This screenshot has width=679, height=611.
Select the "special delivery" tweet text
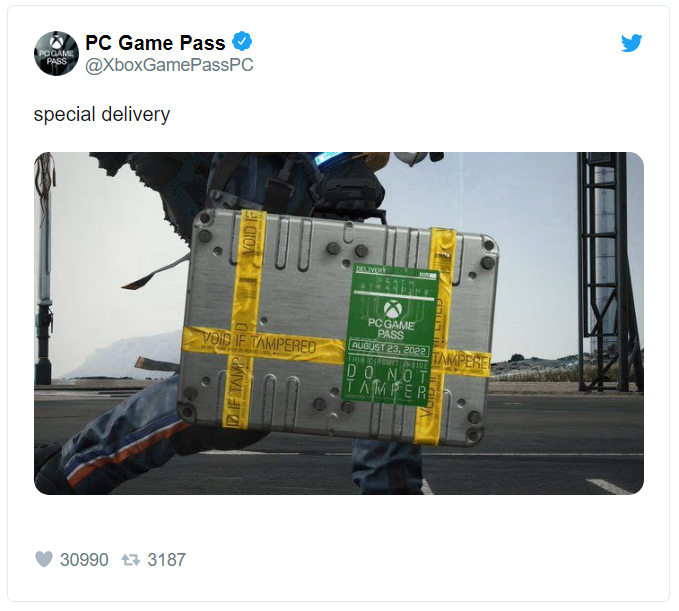click(x=102, y=115)
